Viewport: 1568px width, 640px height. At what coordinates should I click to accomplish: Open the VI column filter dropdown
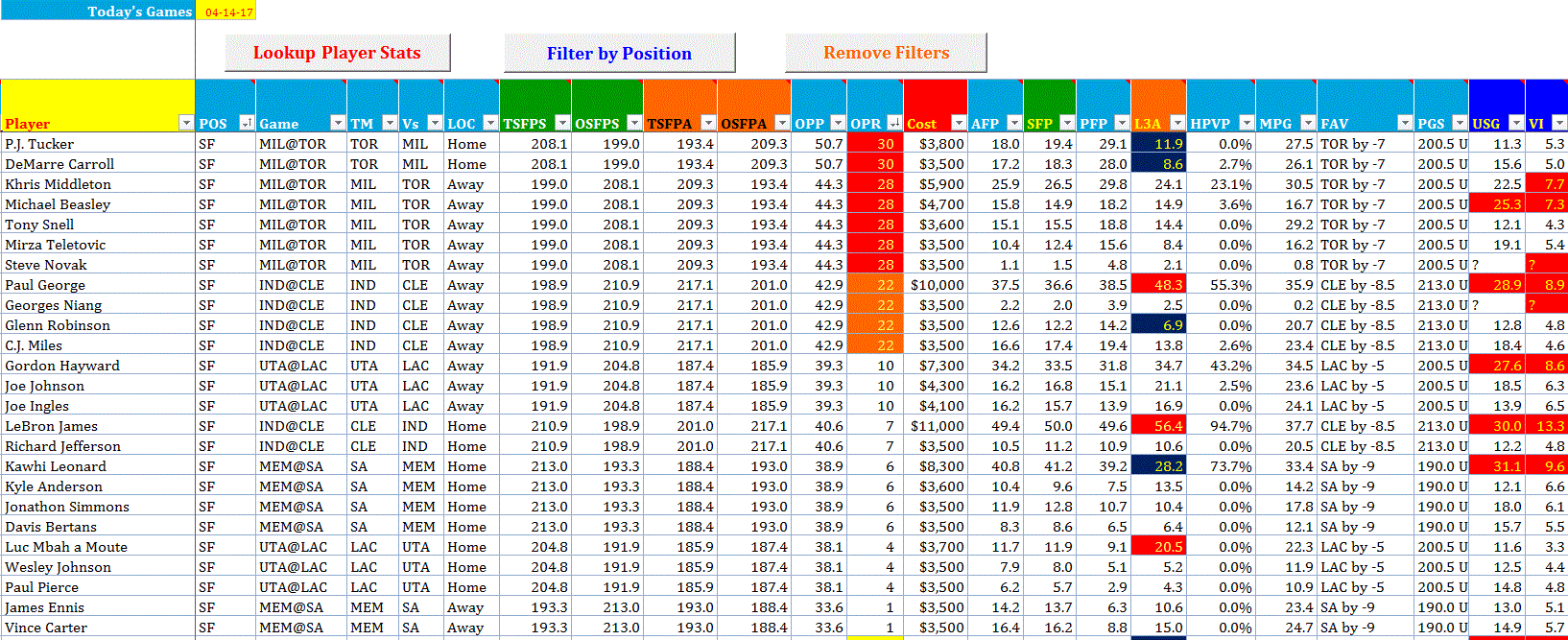click(x=1559, y=123)
